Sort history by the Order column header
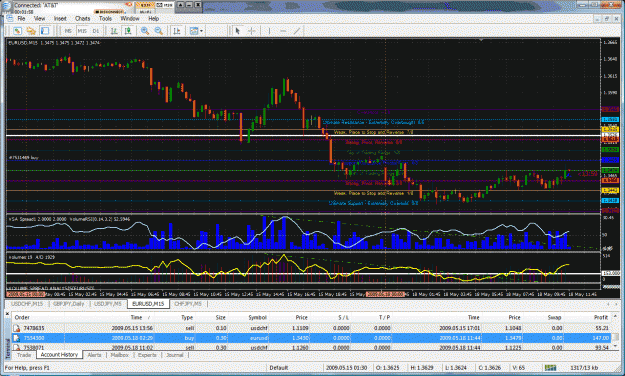The height and width of the screenshot is (376, 625). click(22, 317)
